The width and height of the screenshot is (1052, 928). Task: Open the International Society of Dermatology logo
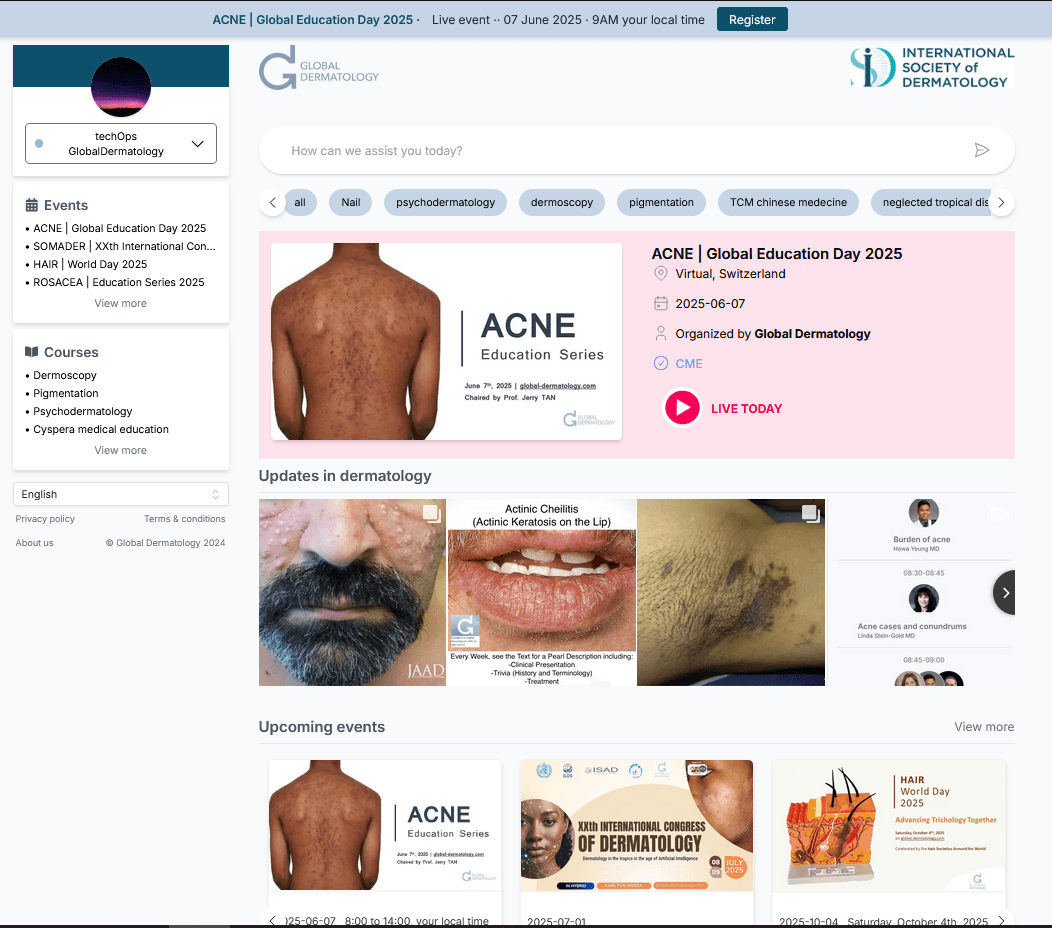pos(932,67)
